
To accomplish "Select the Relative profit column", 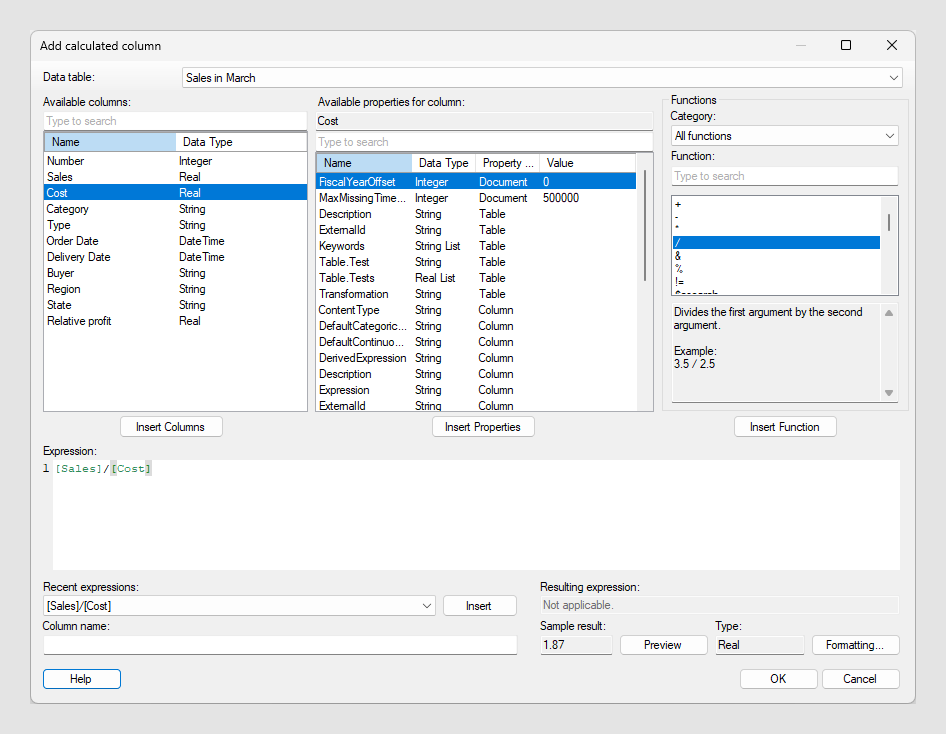I will click(176, 321).
